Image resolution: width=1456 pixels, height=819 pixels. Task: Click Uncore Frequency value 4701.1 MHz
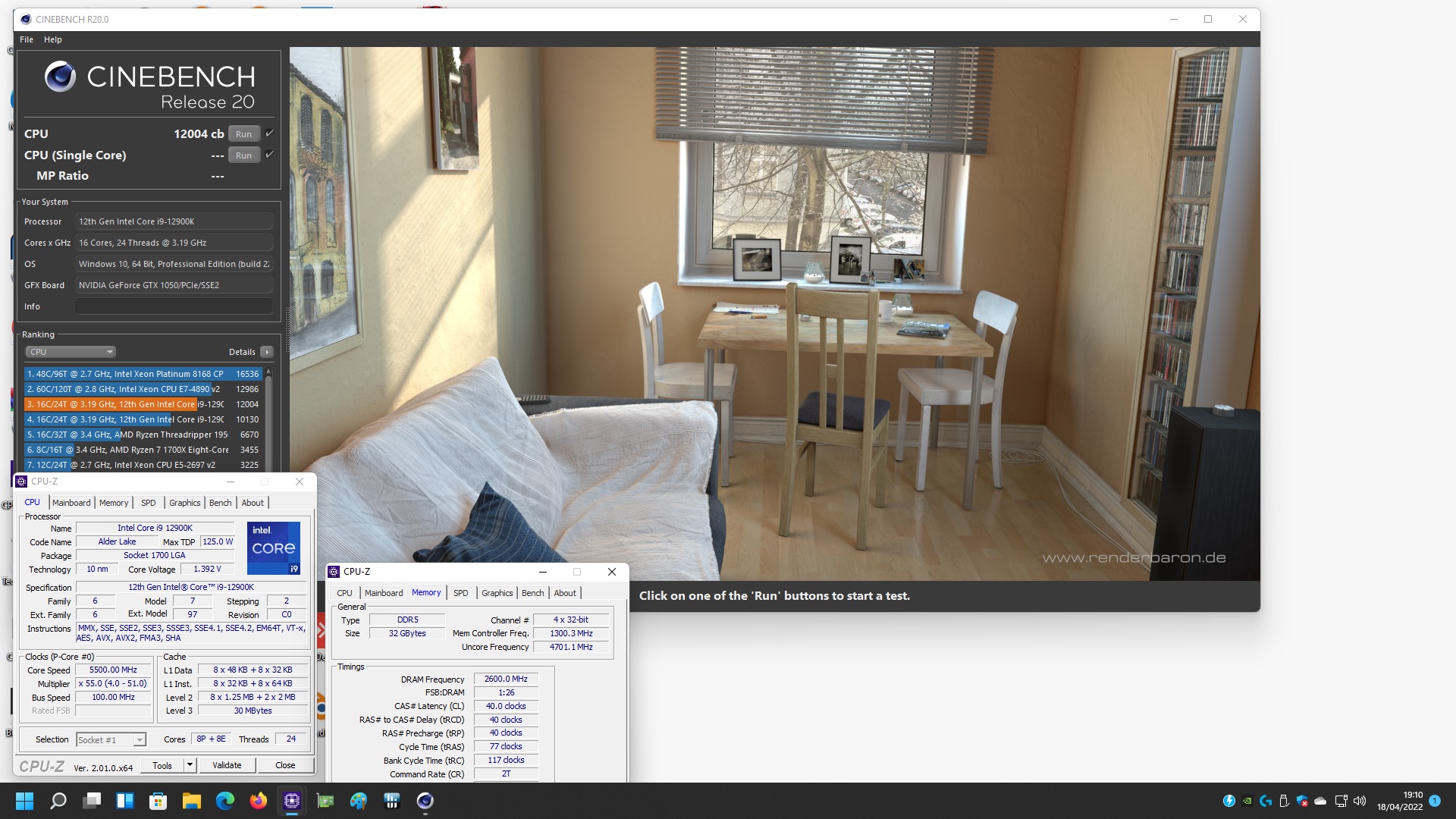click(x=571, y=647)
